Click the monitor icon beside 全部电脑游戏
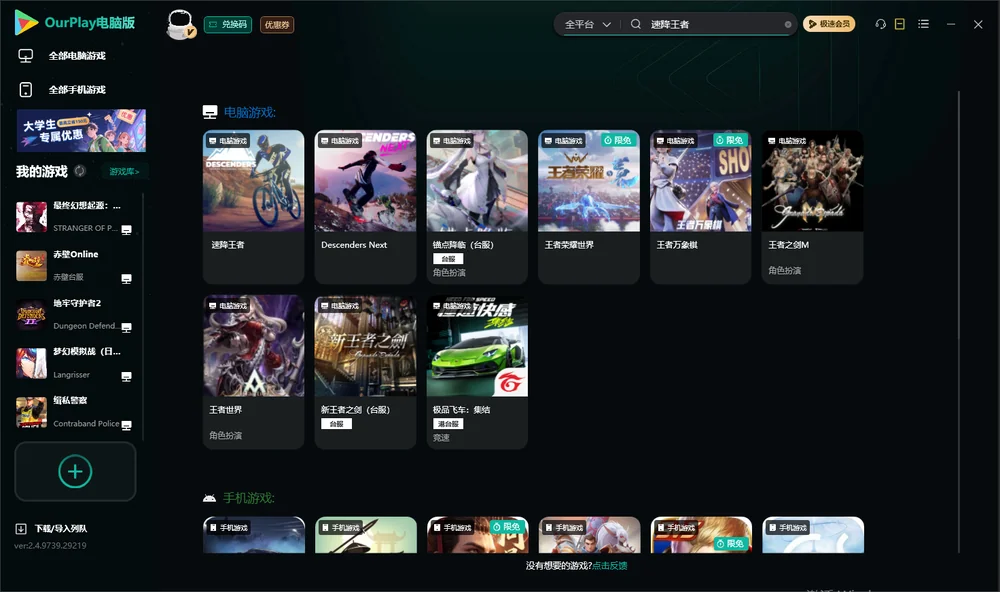This screenshot has height=592, width=1000. pos(26,56)
